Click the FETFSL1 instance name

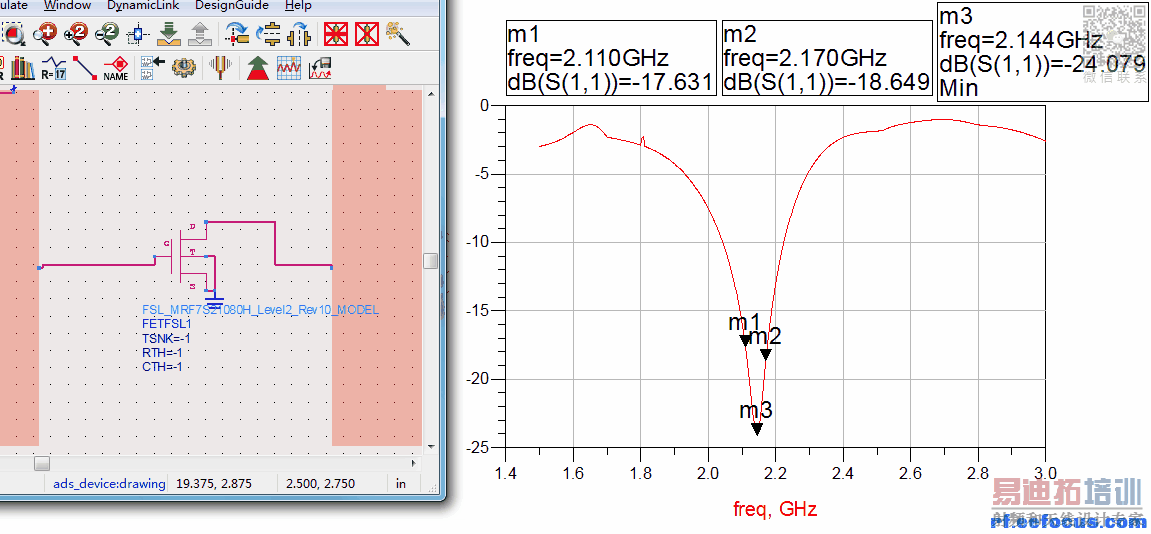pos(167,322)
